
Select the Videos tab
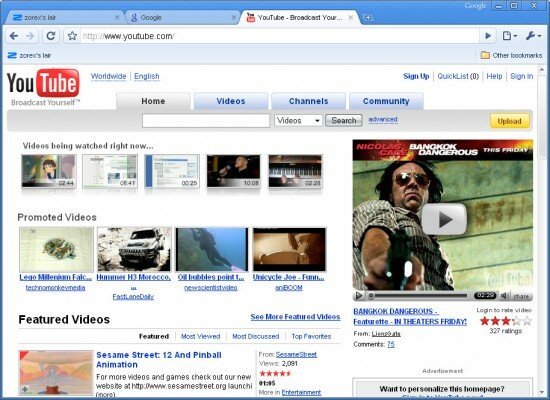231,101
